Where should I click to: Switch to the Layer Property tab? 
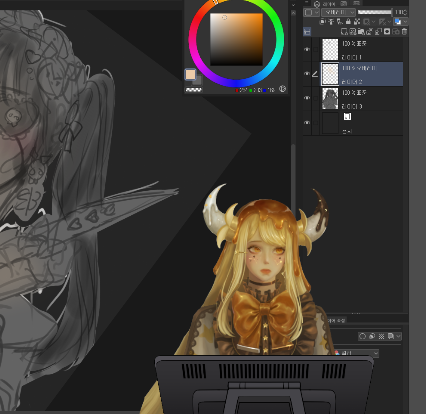click(336, 320)
